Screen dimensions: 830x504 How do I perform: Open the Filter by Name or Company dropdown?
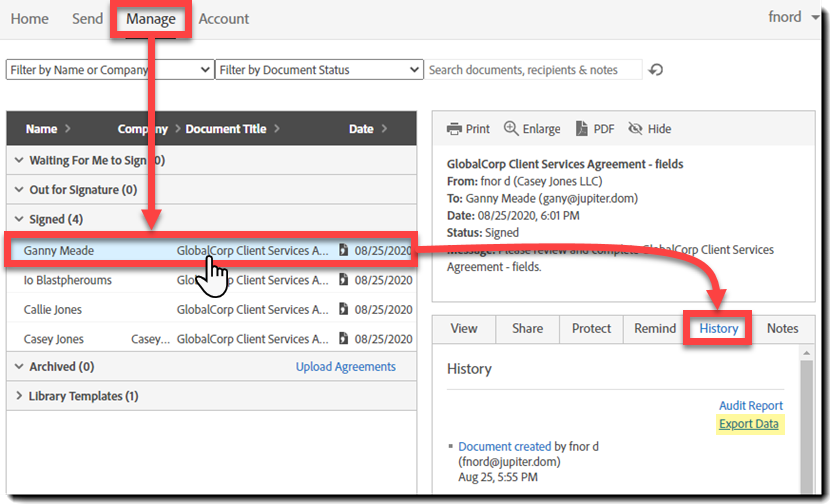pyautogui.click(x=110, y=70)
